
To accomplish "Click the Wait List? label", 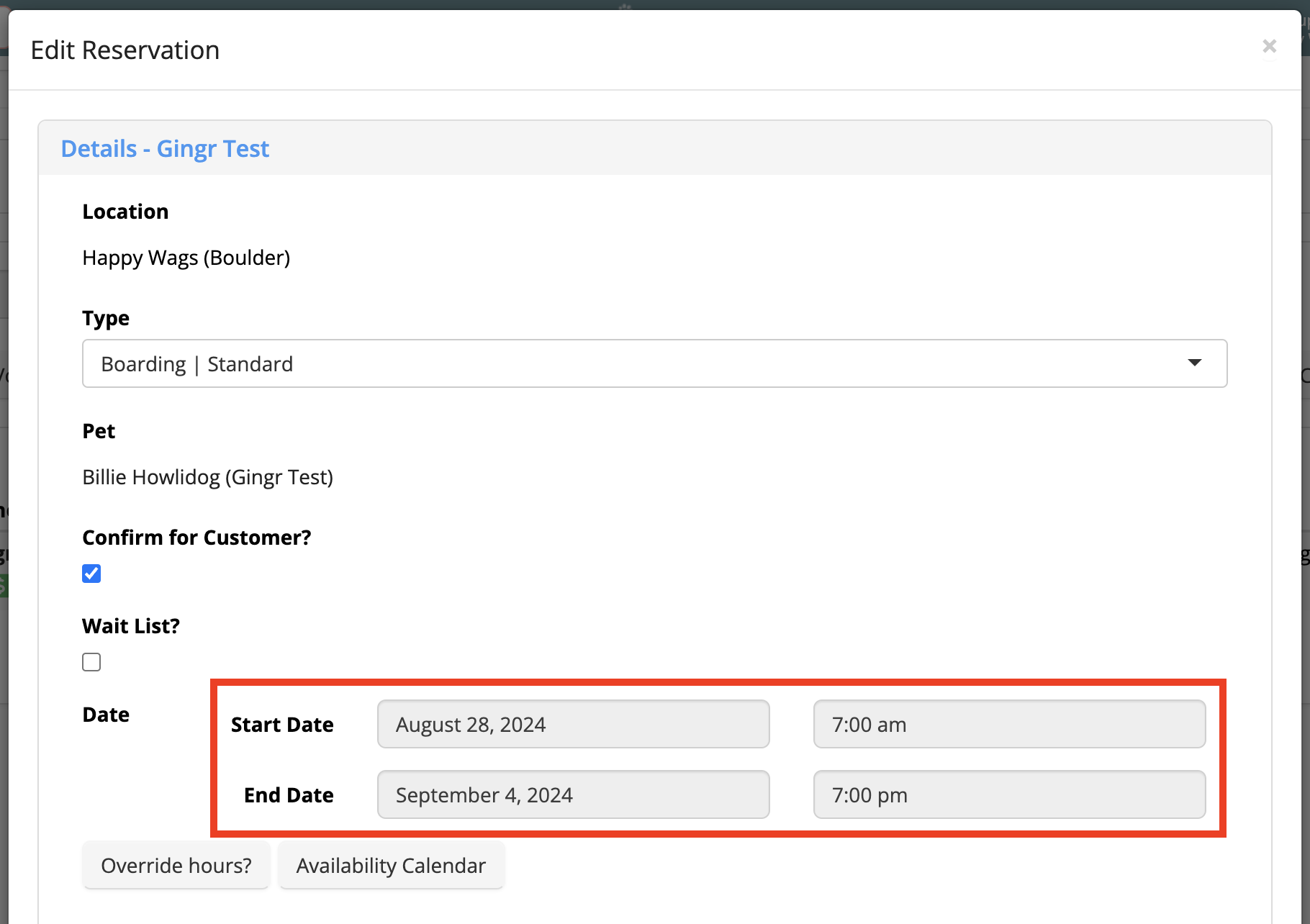I will click(131, 626).
